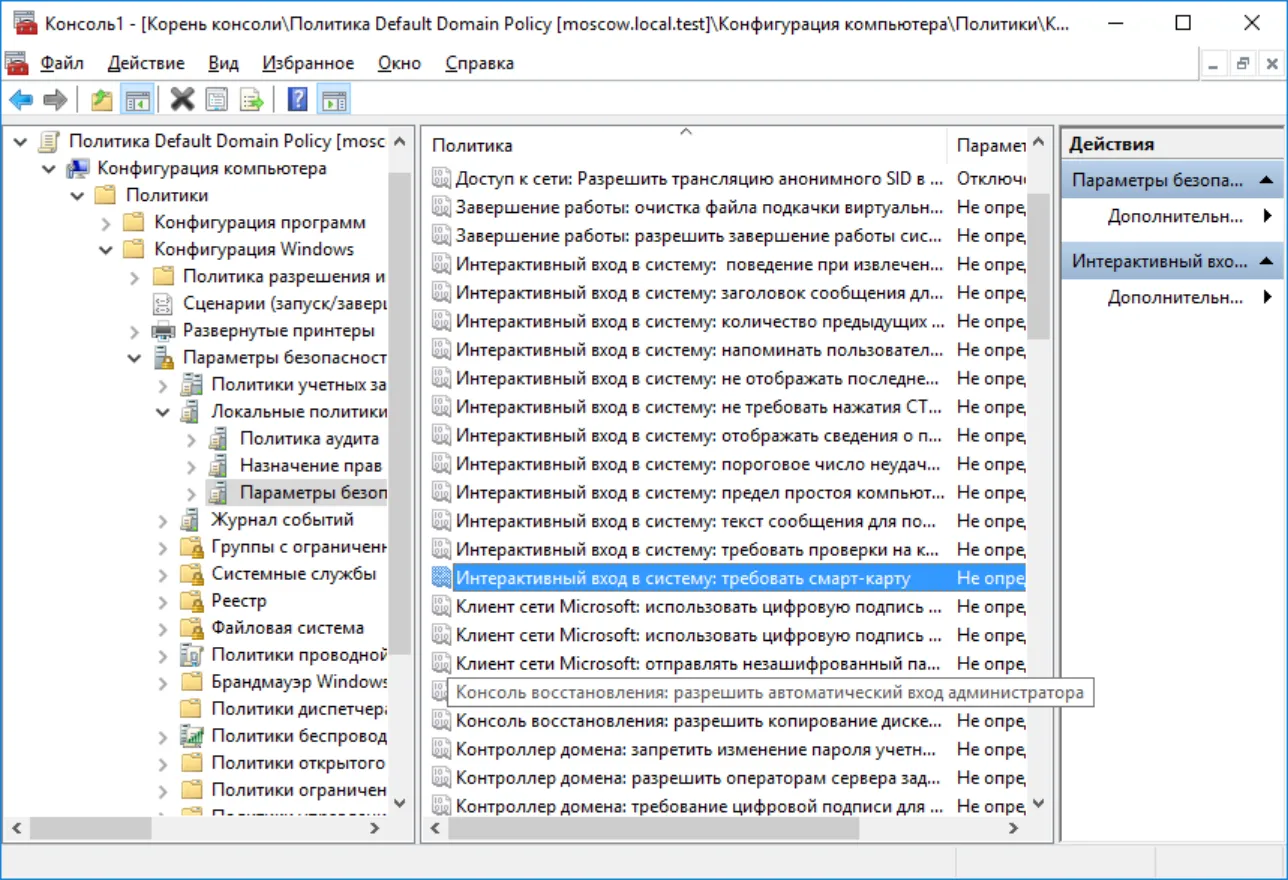Viewport: 1288px width, 880px height.
Task: Select the Завершение работы: очистка файла подкачки policy
Action: [x=699, y=207]
